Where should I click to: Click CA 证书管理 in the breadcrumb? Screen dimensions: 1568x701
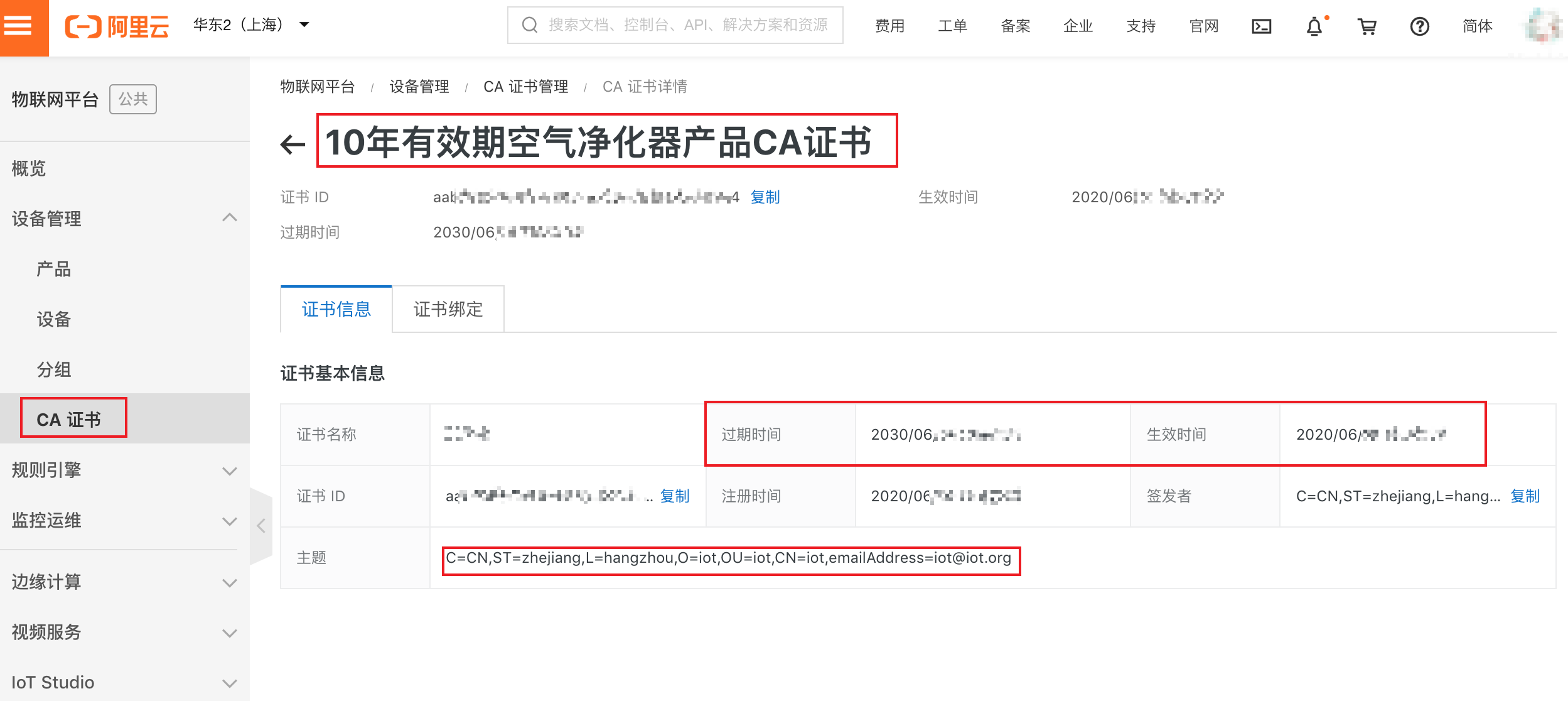(x=525, y=87)
